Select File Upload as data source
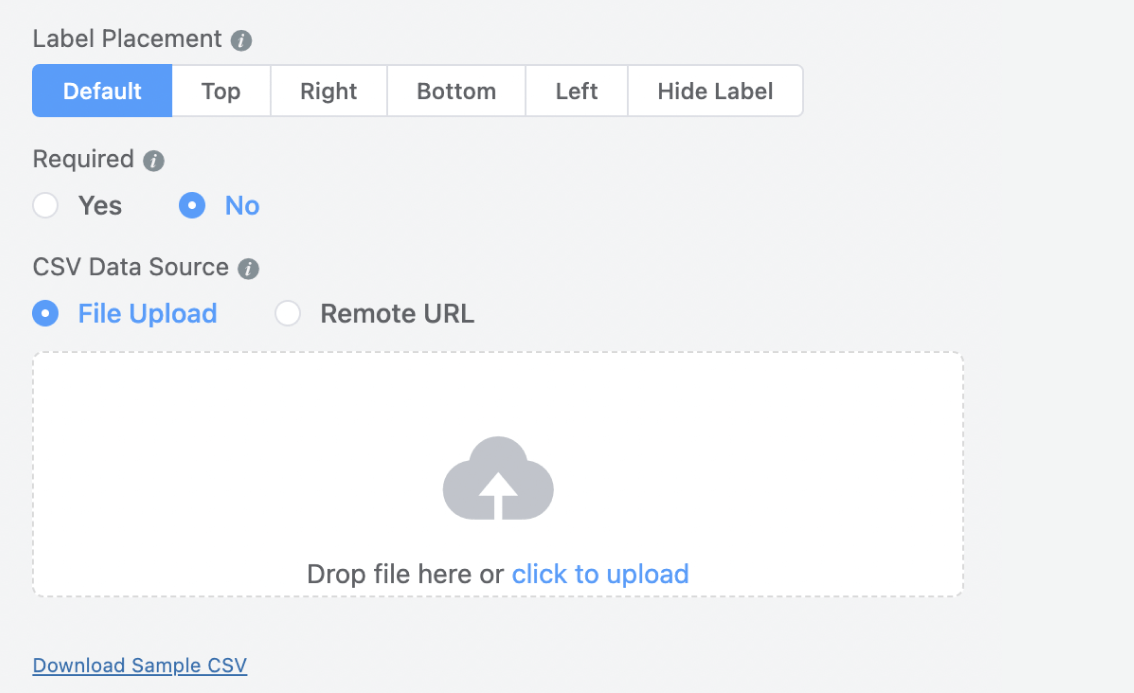The image size is (1134, 693). 46,314
